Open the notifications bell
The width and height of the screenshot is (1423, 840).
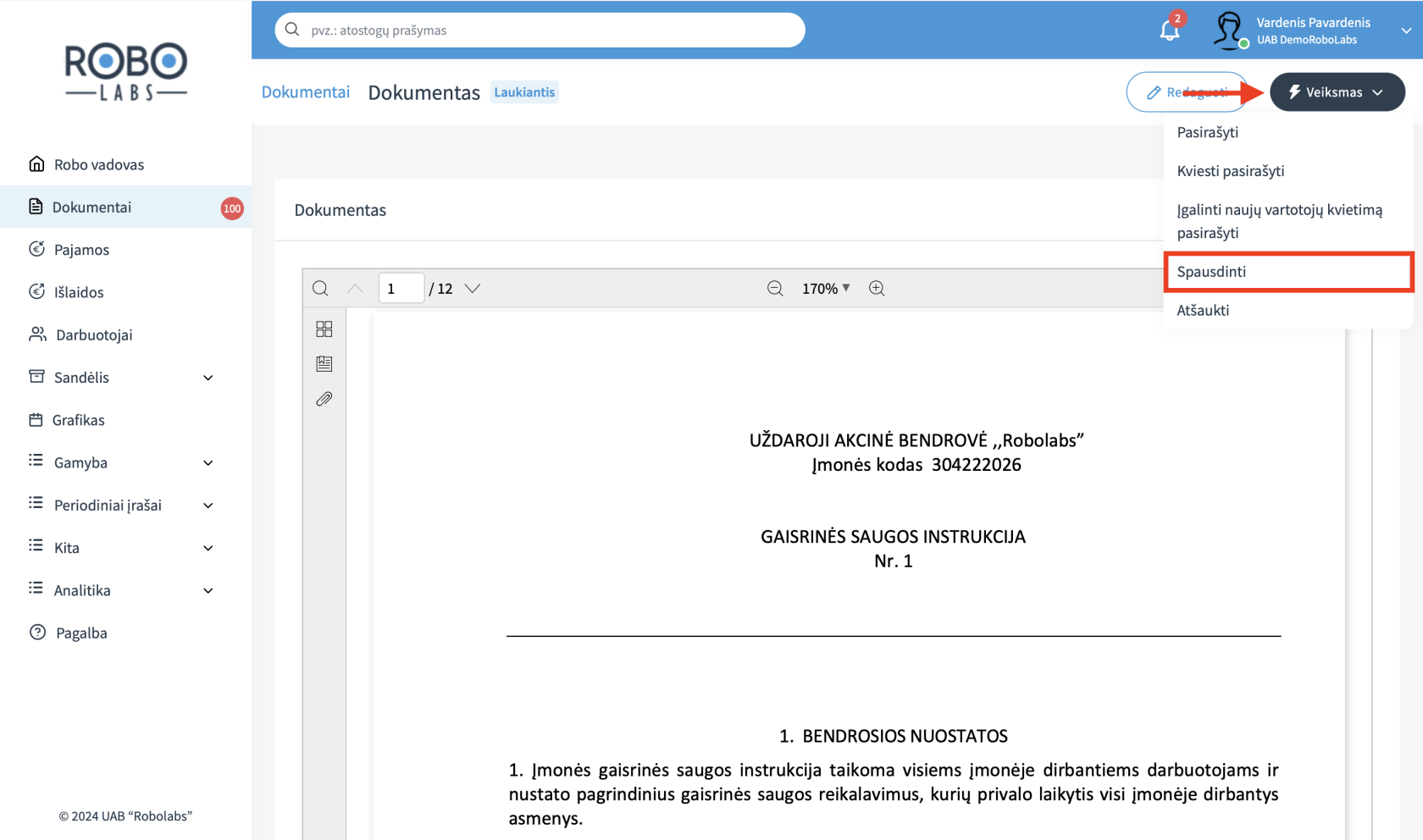(1170, 30)
